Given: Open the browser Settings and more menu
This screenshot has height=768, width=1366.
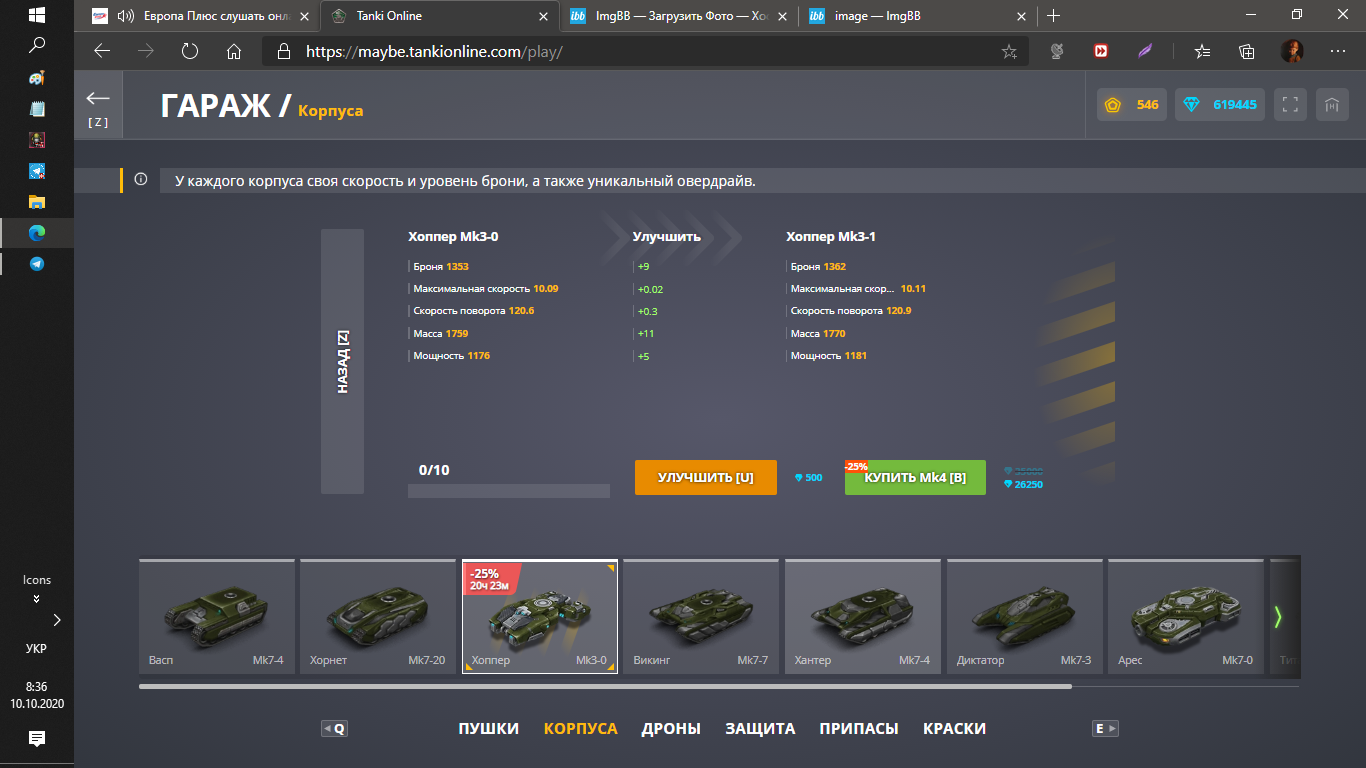Looking at the screenshot, I should (x=1338, y=51).
